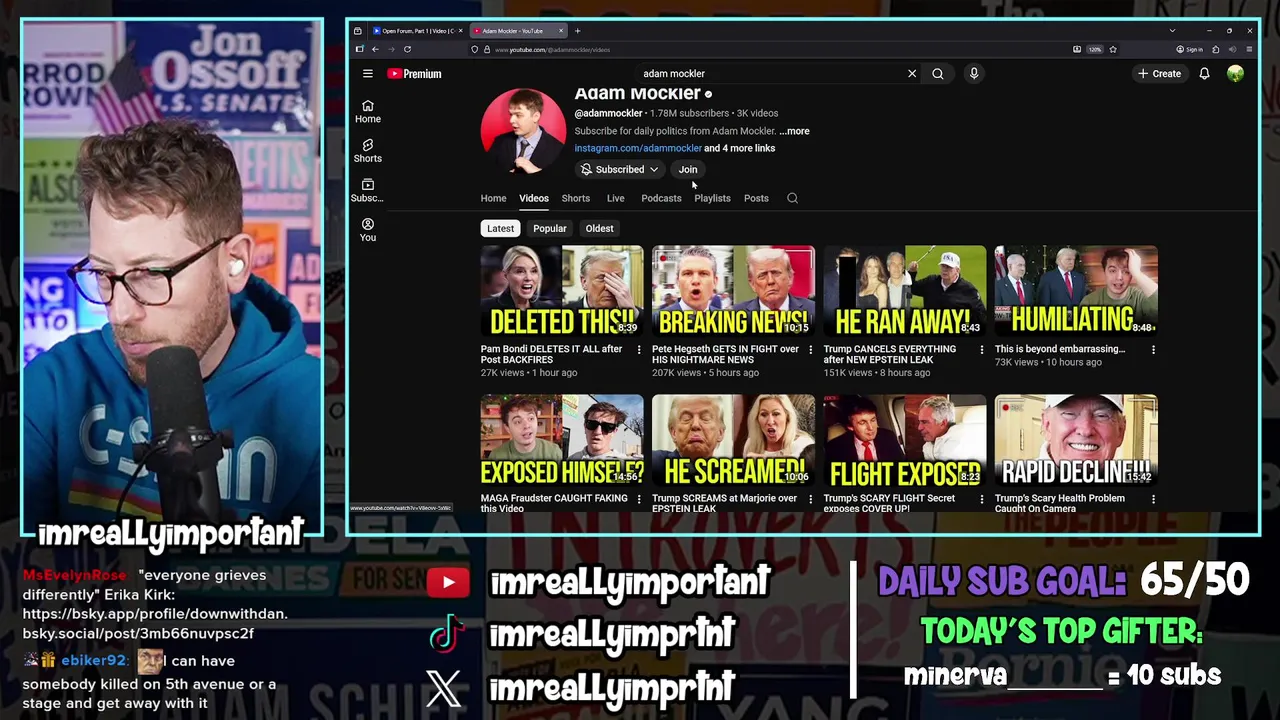Open the Adam Mockler channel avatar
The width and height of the screenshot is (1280, 720).
[523, 131]
